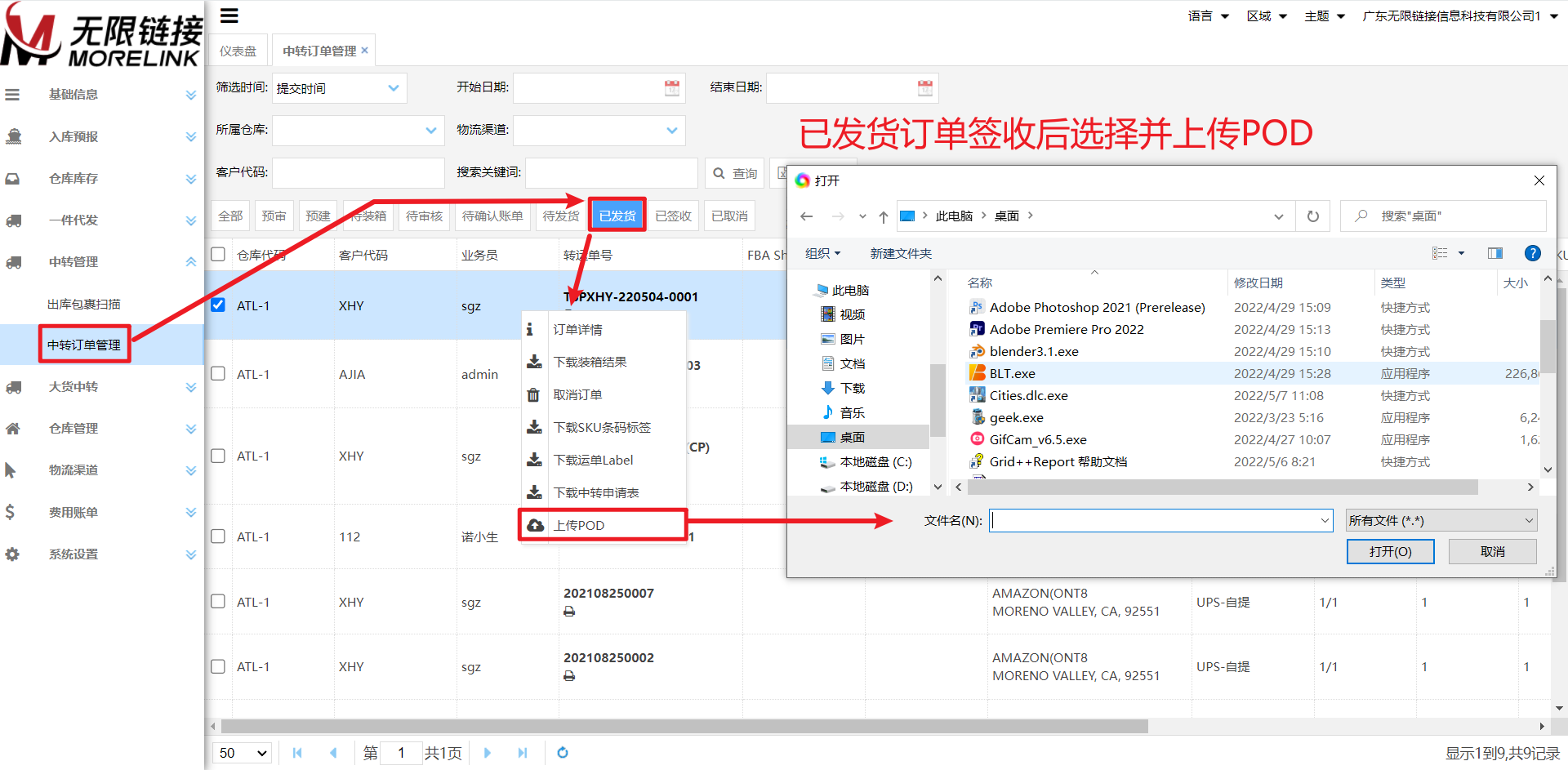This screenshot has height=770, width=1568.
Task: Click the print icon under order 202108250007
Action: pos(569,612)
